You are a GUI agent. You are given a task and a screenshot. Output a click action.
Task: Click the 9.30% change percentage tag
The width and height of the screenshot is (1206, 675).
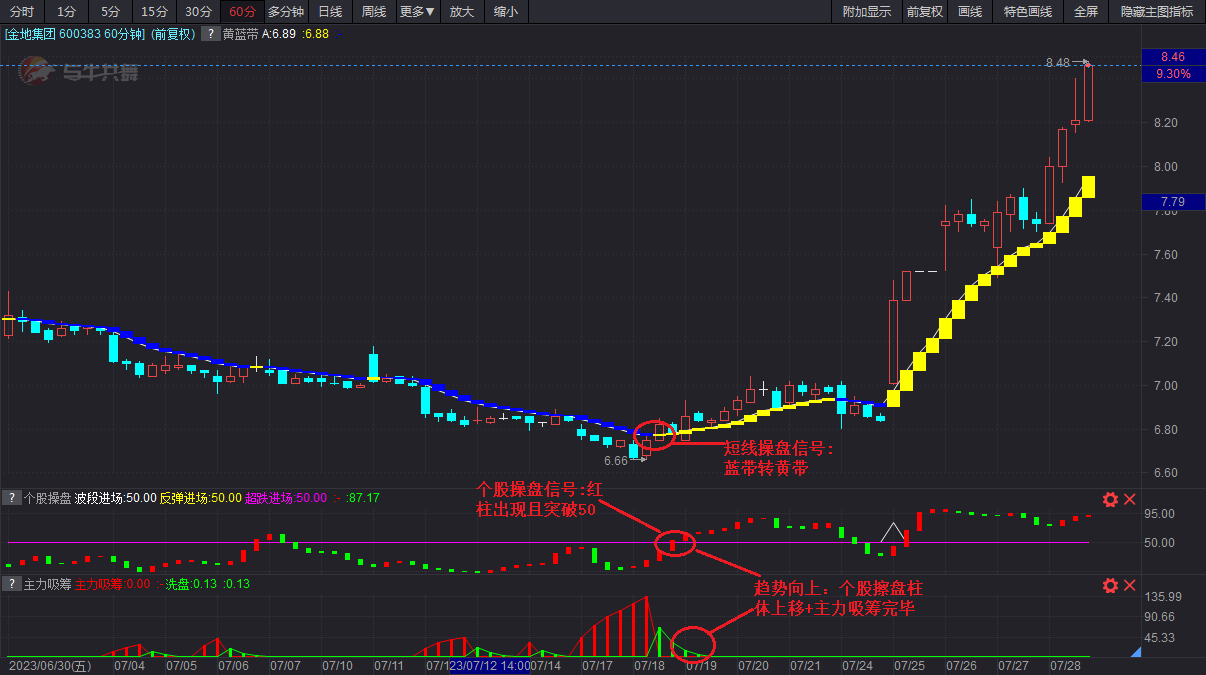coord(1173,73)
